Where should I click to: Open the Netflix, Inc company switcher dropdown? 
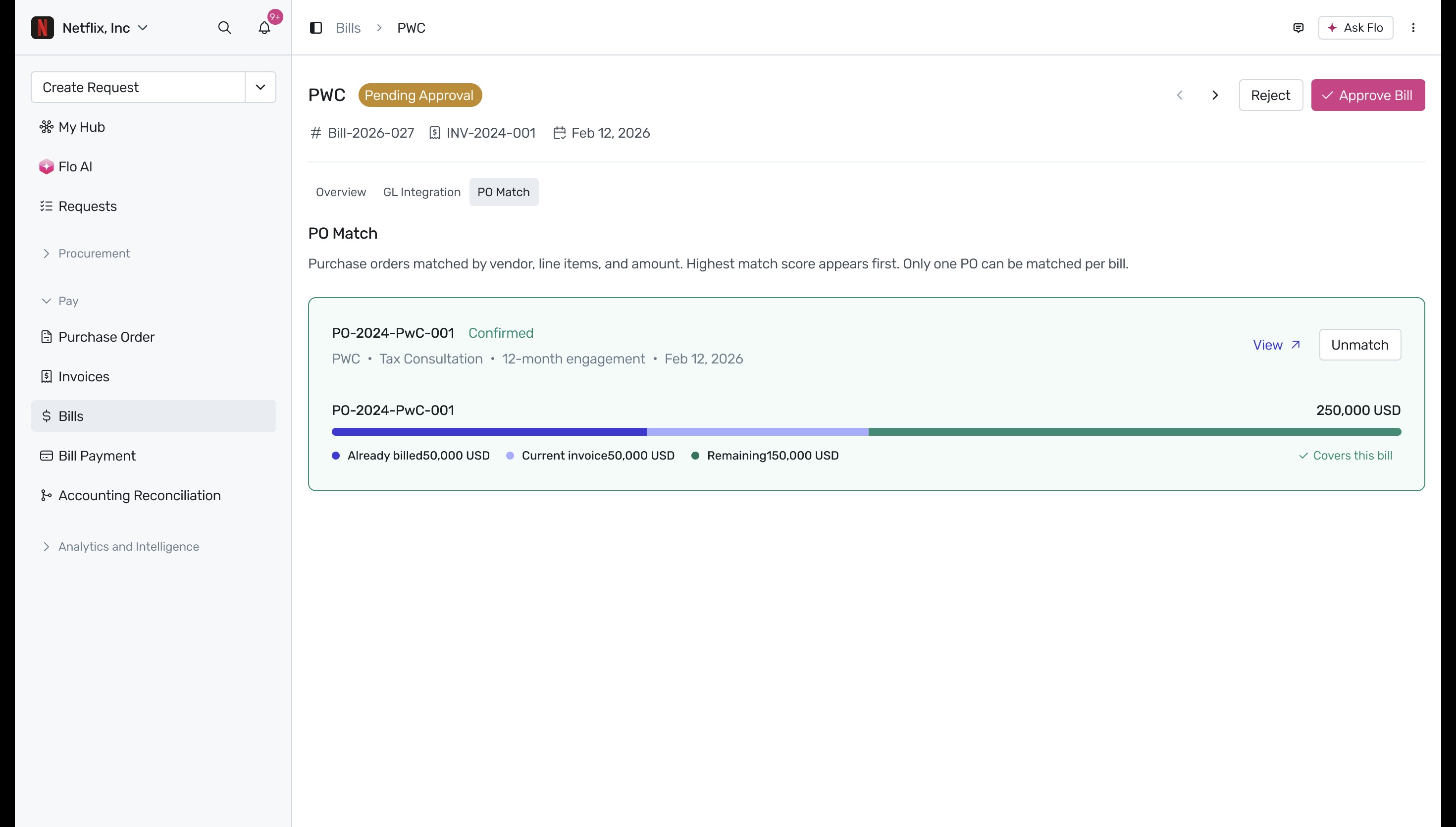[105, 28]
